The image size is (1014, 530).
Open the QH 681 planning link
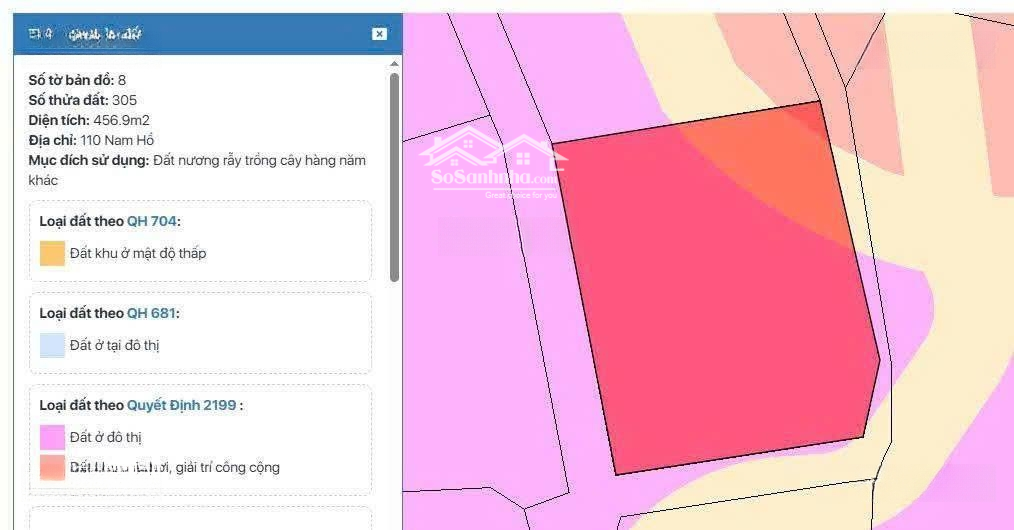[x=150, y=313]
